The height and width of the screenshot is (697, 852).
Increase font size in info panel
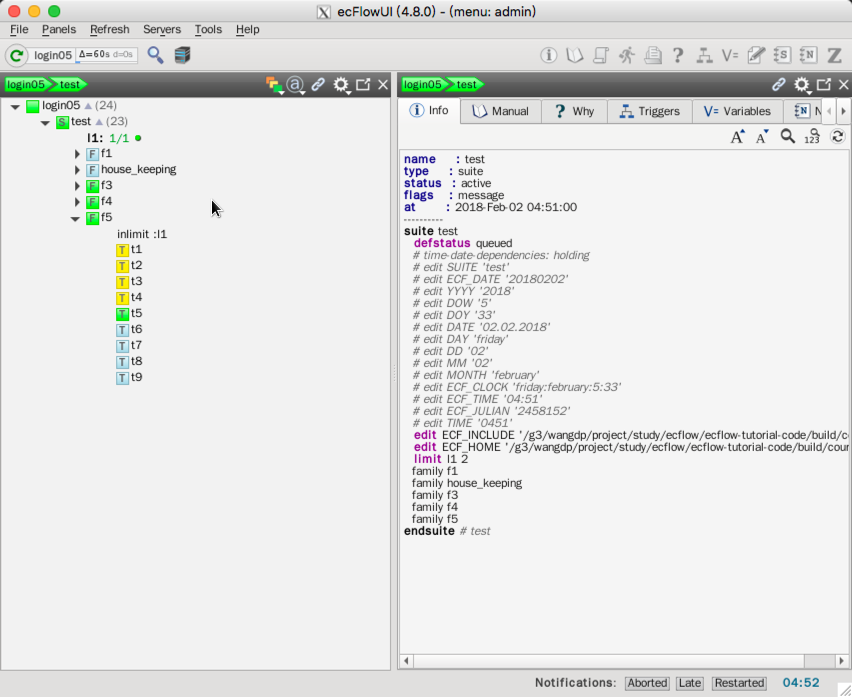pos(737,136)
